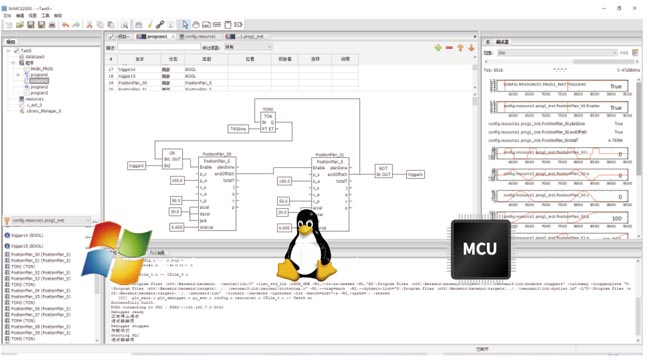Select Library_Manager_0 in the project tree
The width and height of the screenshot is (647, 360).
43,111
